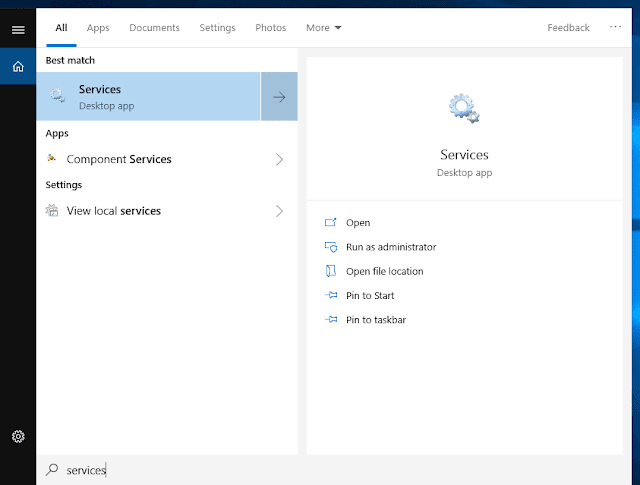The height and width of the screenshot is (485, 640).
Task: Click the Open file location icon
Action: 331,271
